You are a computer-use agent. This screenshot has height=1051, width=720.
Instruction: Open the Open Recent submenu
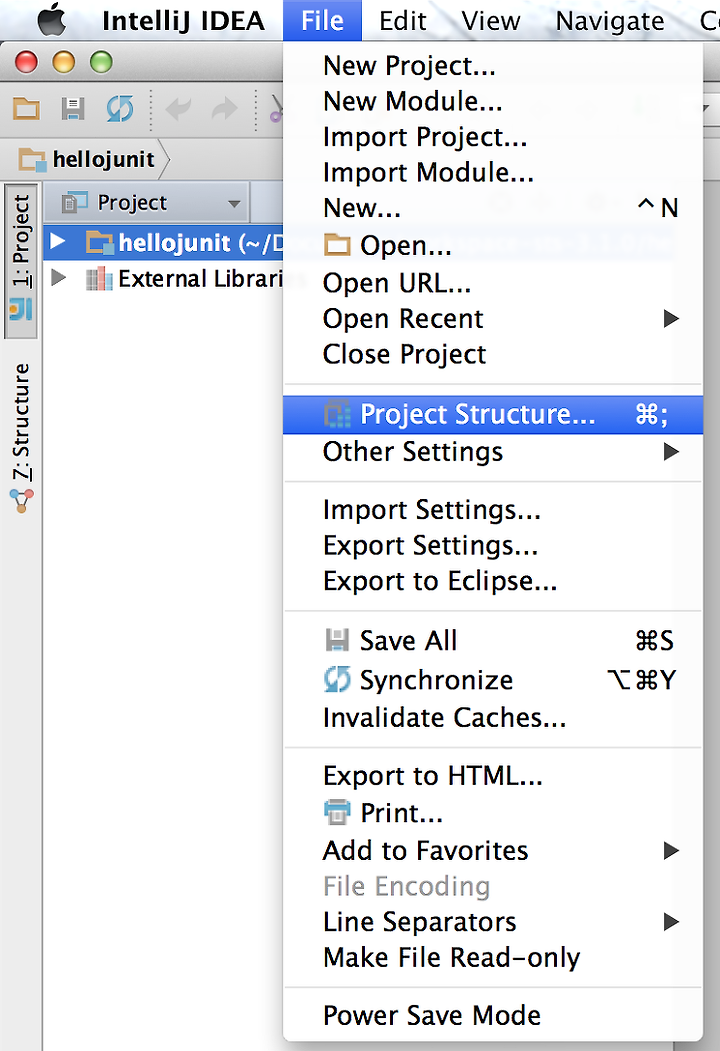point(403,319)
